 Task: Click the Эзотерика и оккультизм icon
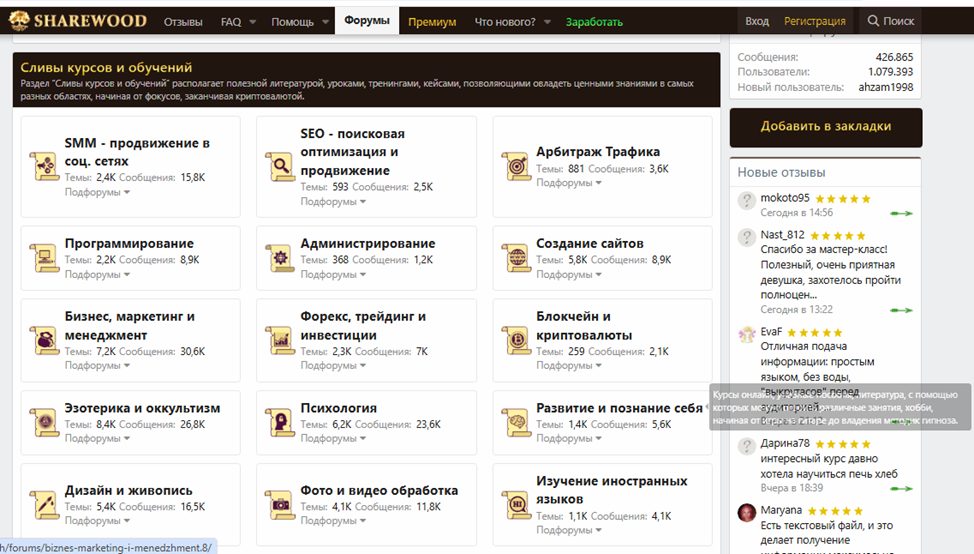pyautogui.click(x=44, y=422)
